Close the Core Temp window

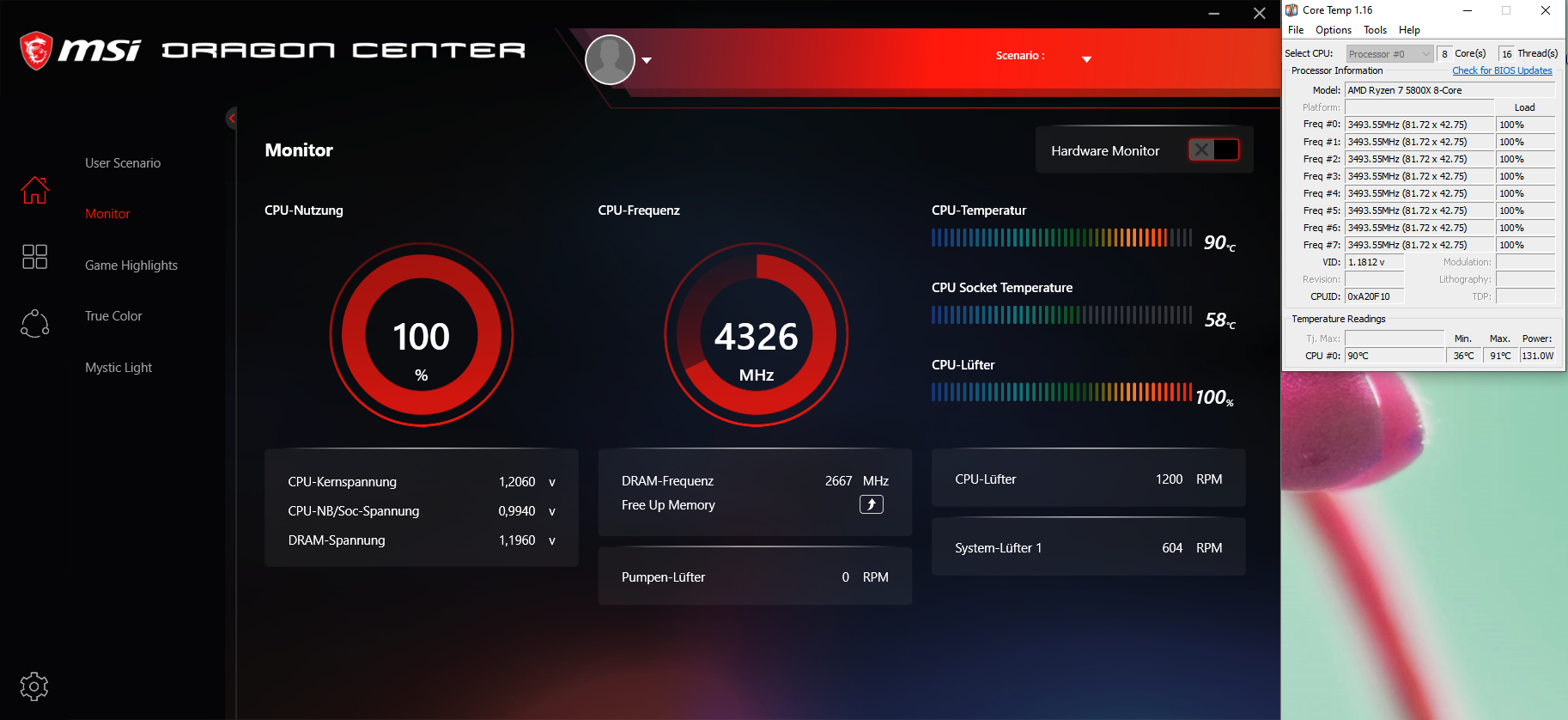(1546, 10)
